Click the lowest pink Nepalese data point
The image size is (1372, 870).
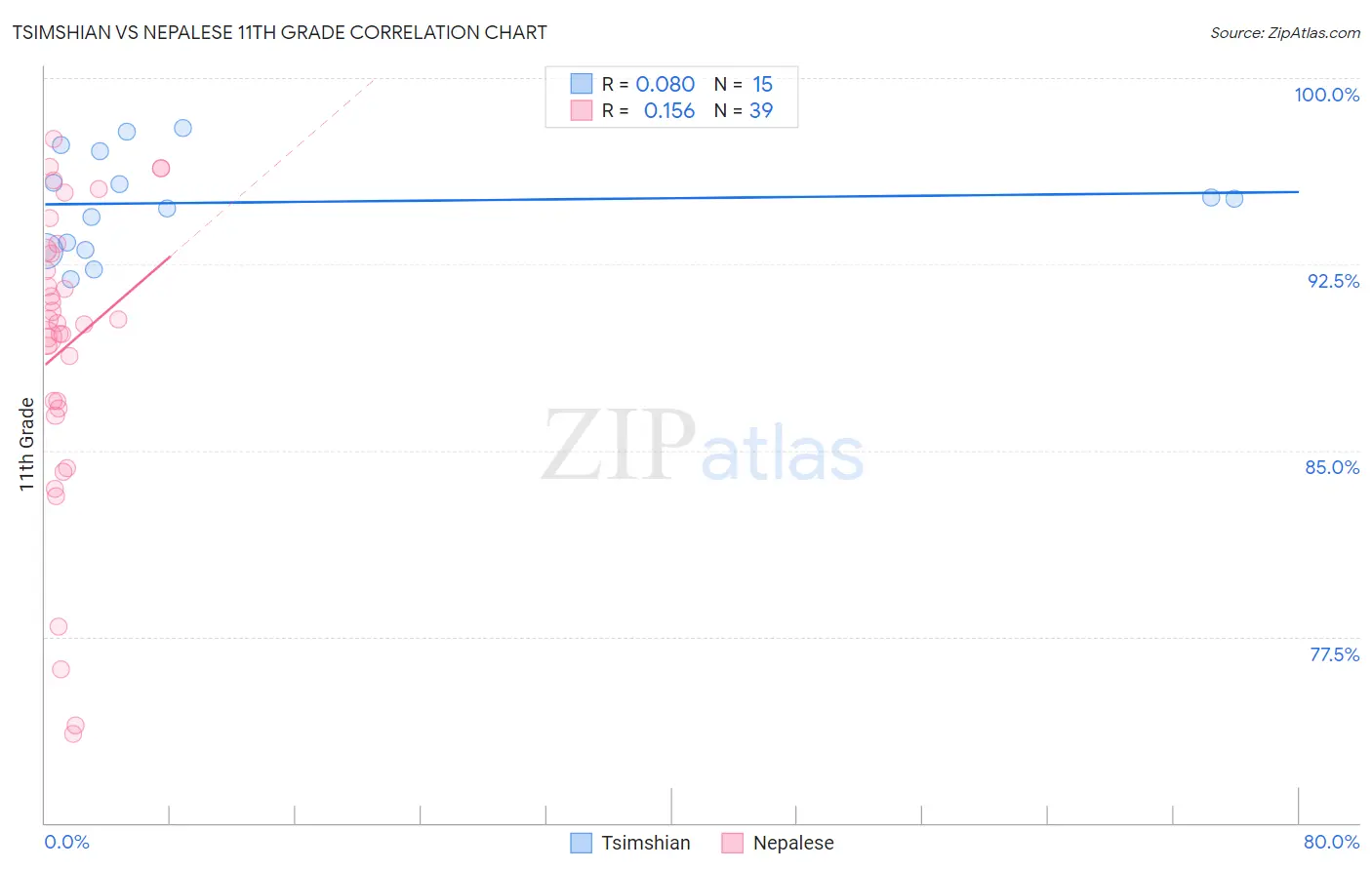click(72, 733)
